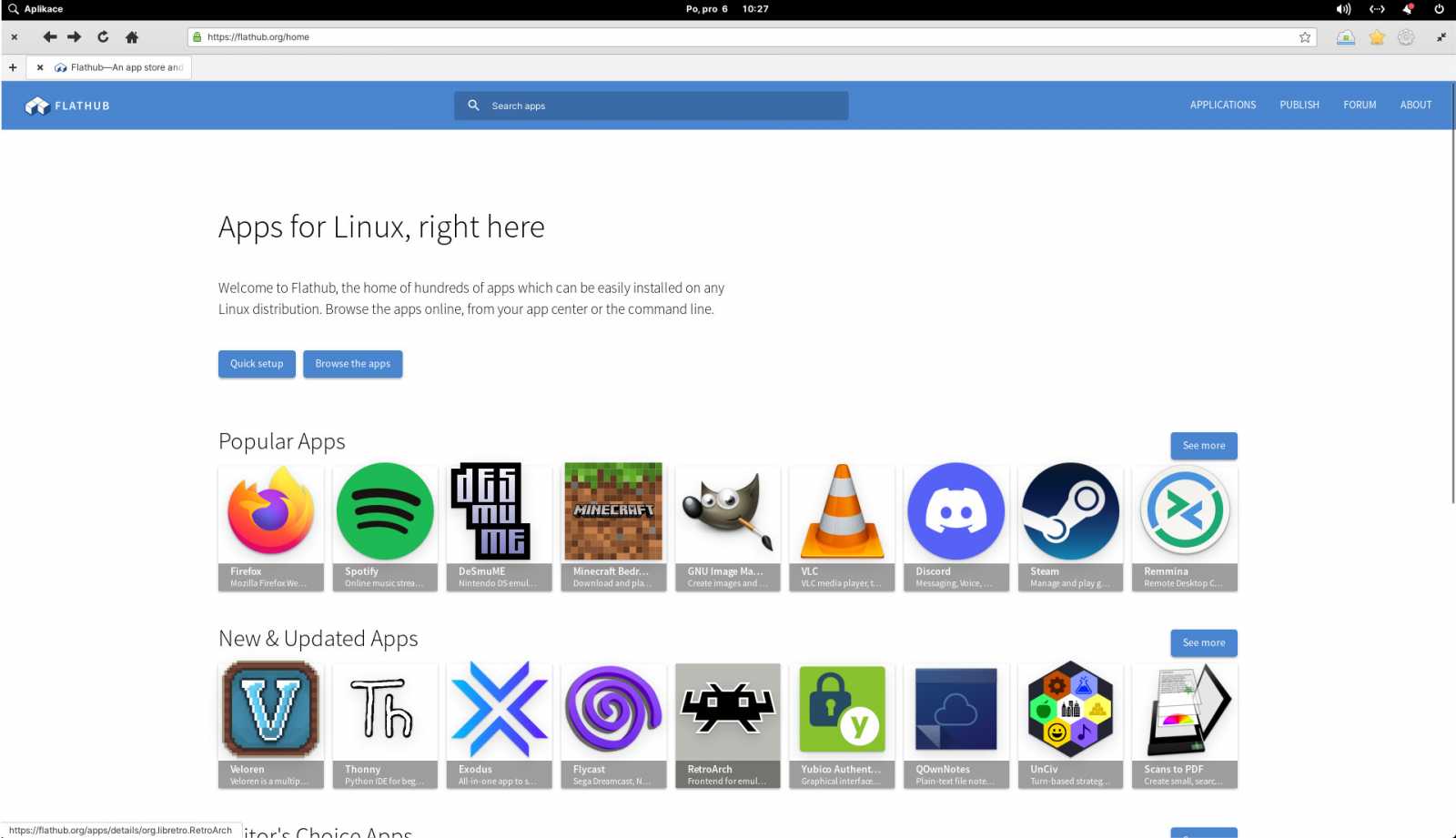Open the VLC media player card
This screenshot has width=1456, height=838.
[842, 528]
